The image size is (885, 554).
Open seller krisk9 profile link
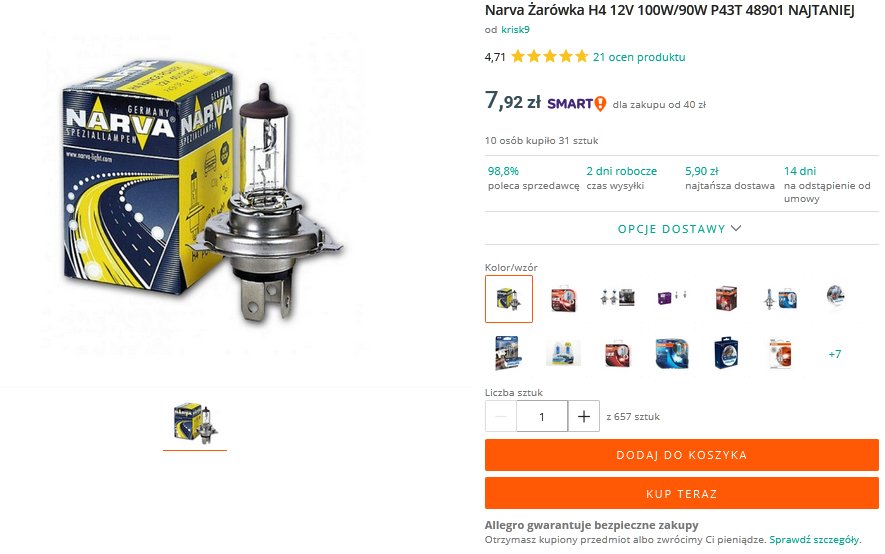[x=515, y=29]
